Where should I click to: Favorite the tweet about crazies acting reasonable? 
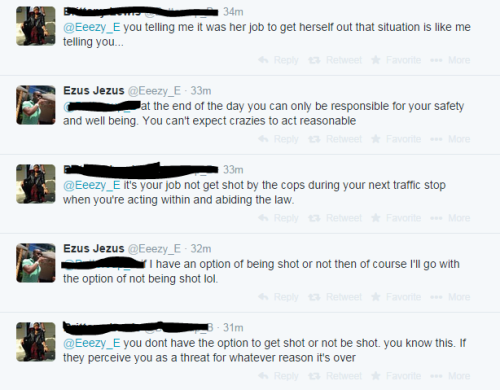(396, 139)
